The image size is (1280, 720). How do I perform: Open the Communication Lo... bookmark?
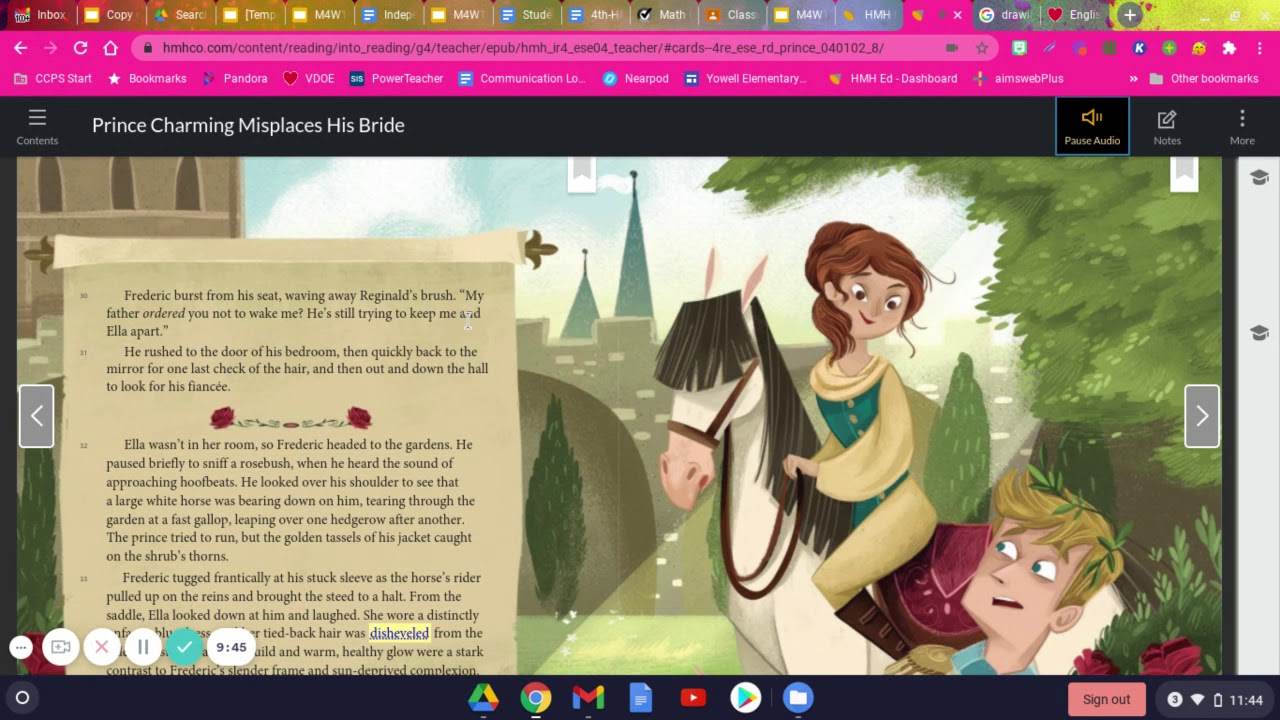tap(523, 78)
